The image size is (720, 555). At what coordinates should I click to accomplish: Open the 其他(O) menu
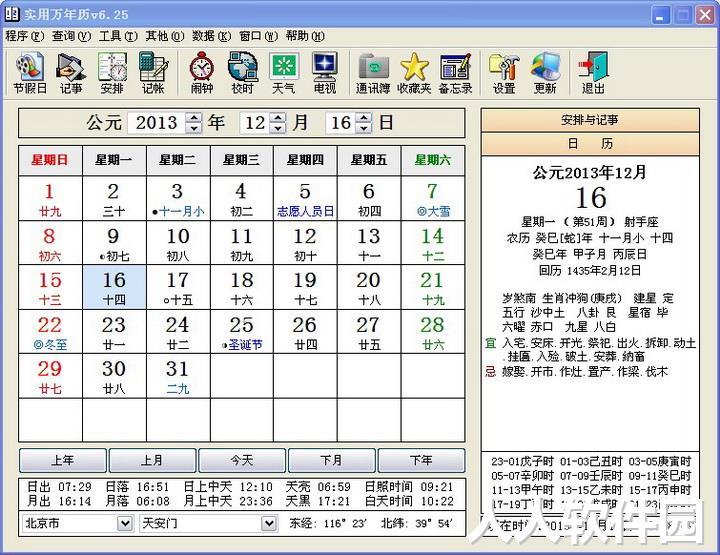tap(164, 36)
